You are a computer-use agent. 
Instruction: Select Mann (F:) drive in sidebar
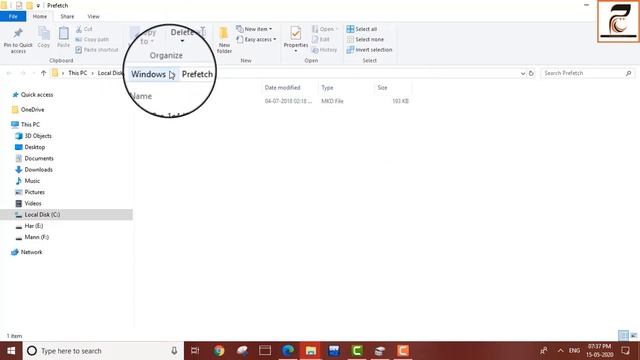coord(36,237)
